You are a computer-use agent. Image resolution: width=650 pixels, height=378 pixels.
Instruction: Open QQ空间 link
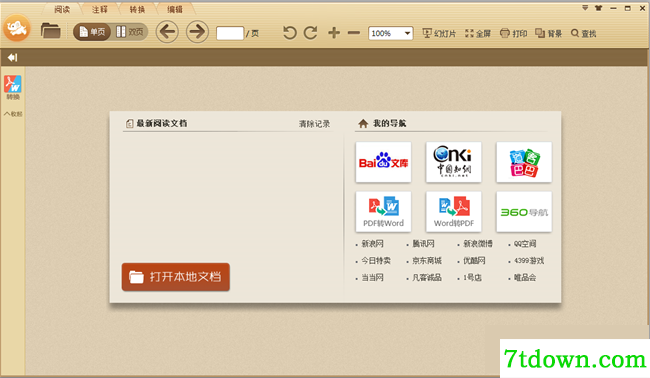pyautogui.click(x=525, y=244)
